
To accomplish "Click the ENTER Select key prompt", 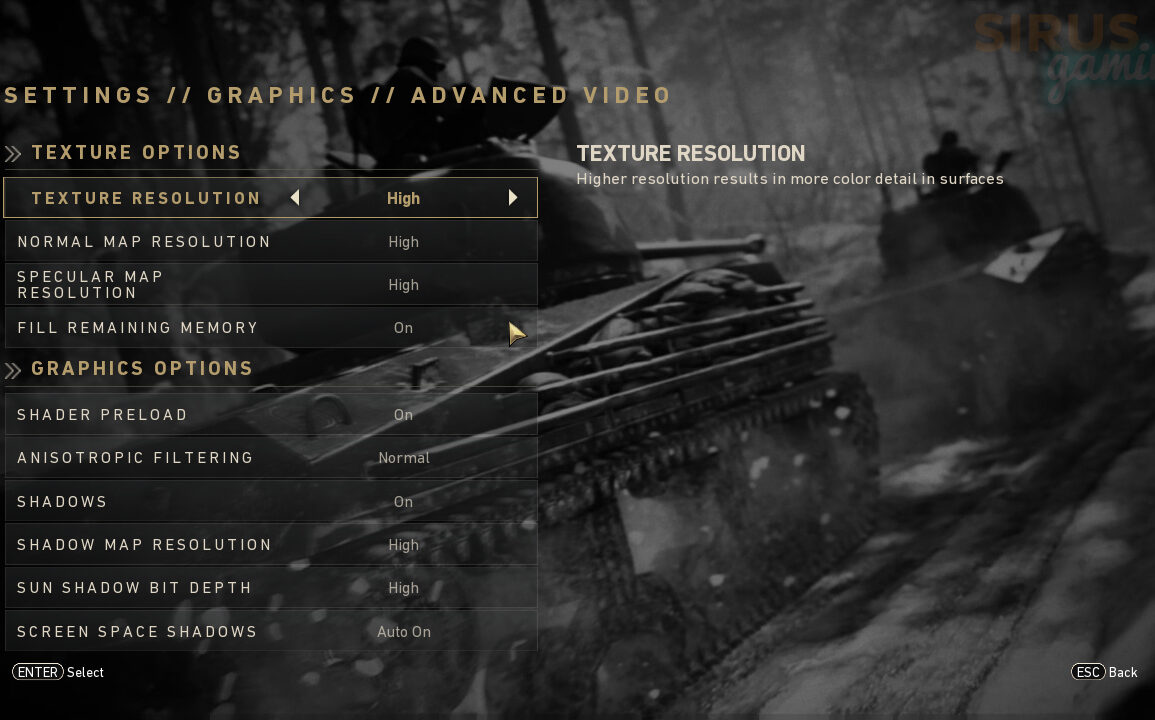I will pyautogui.click(x=57, y=671).
